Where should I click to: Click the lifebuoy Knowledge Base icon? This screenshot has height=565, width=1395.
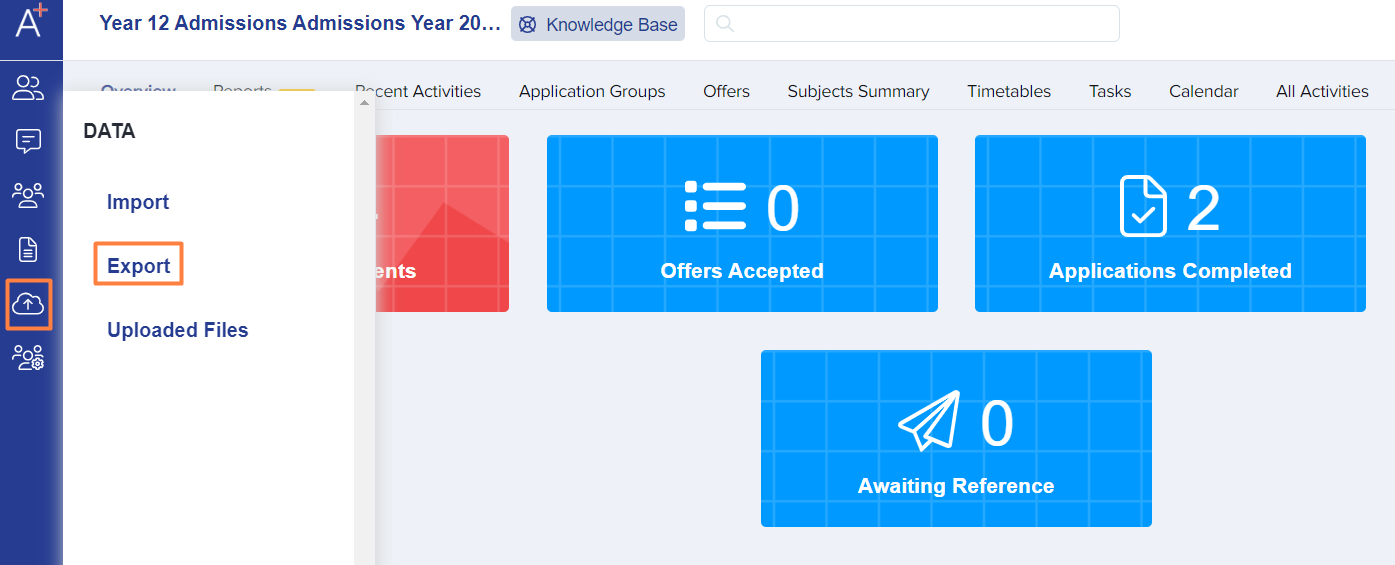[x=527, y=25]
